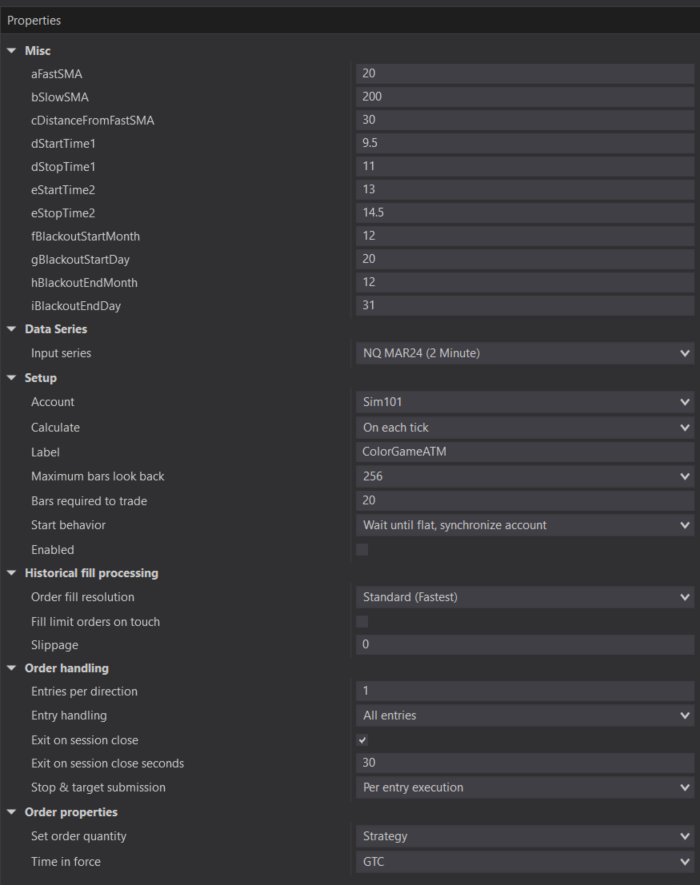Image resolution: width=700 pixels, height=885 pixels.
Task: Open the Start behavior dropdown
Action: pyautogui.click(x=524, y=525)
